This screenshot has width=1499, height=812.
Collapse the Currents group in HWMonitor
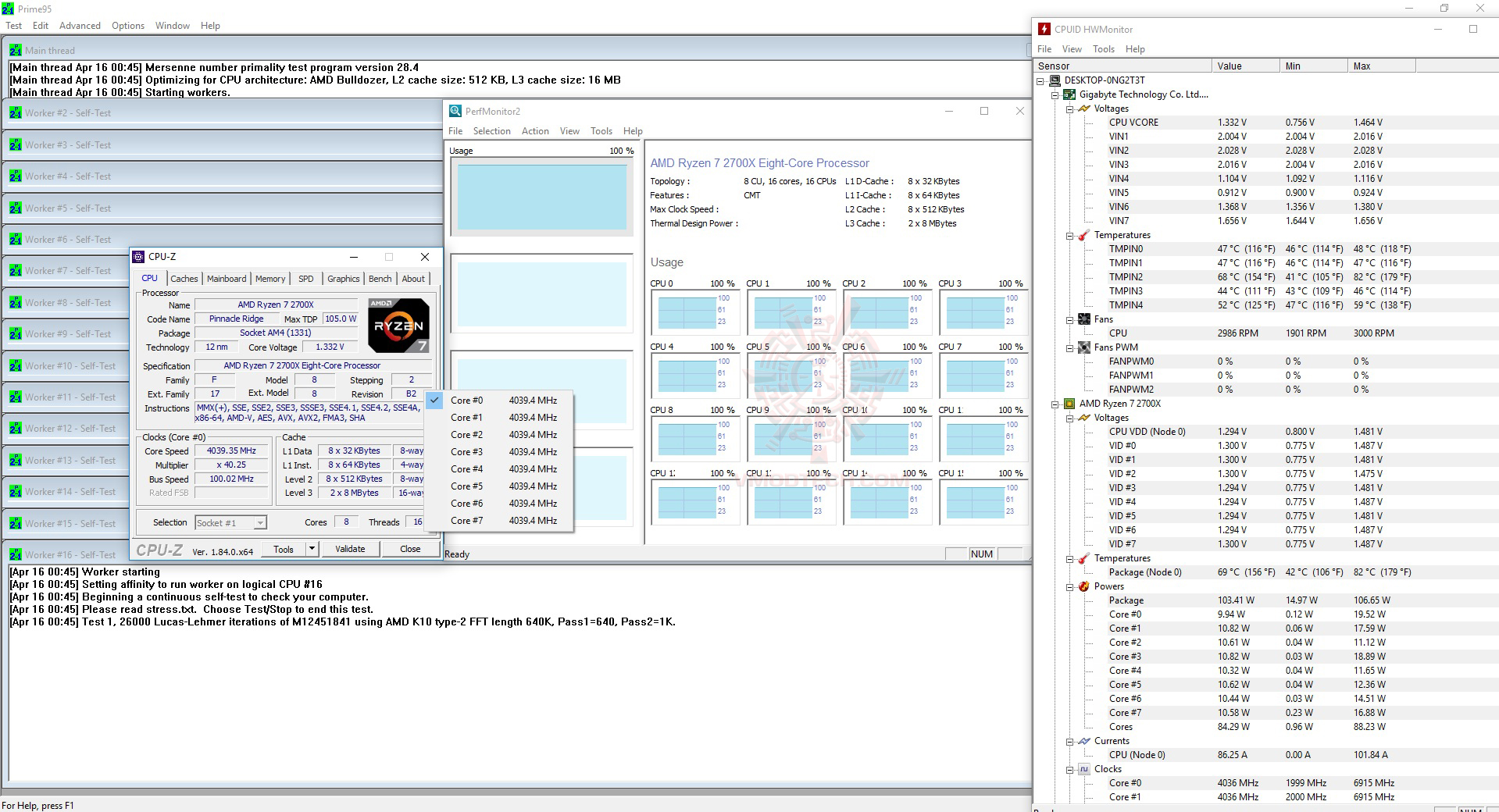1070,741
